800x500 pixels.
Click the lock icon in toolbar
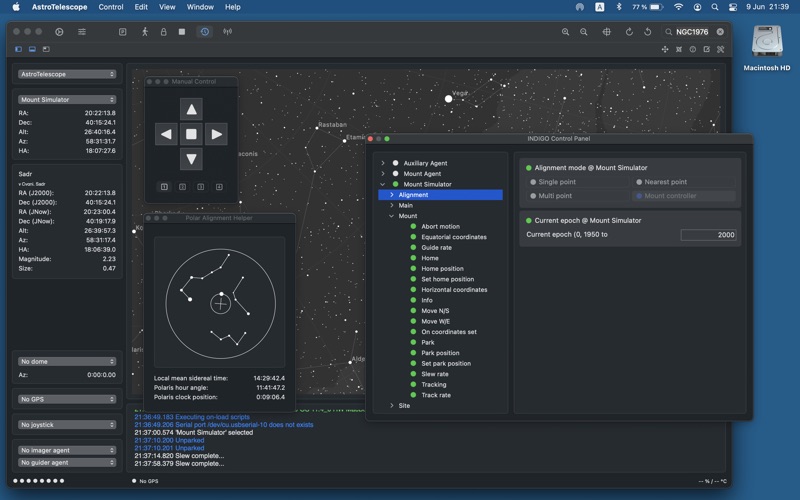[163, 32]
